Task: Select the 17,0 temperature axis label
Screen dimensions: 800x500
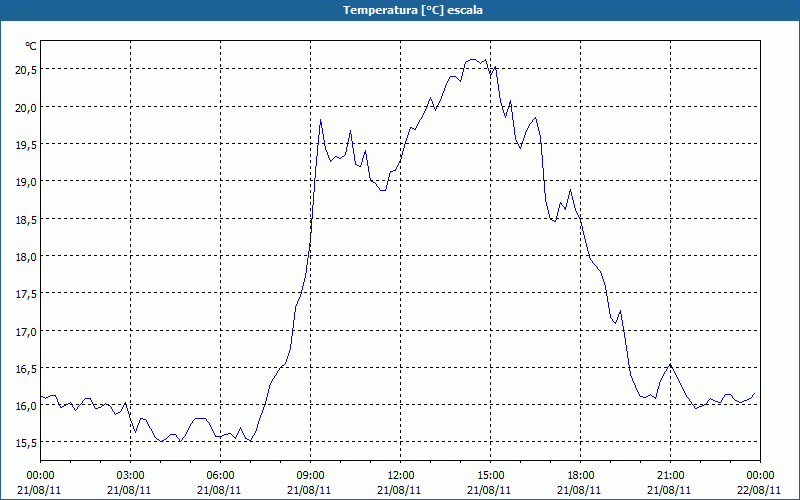Action: pyautogui.click(x=26, y=332)
